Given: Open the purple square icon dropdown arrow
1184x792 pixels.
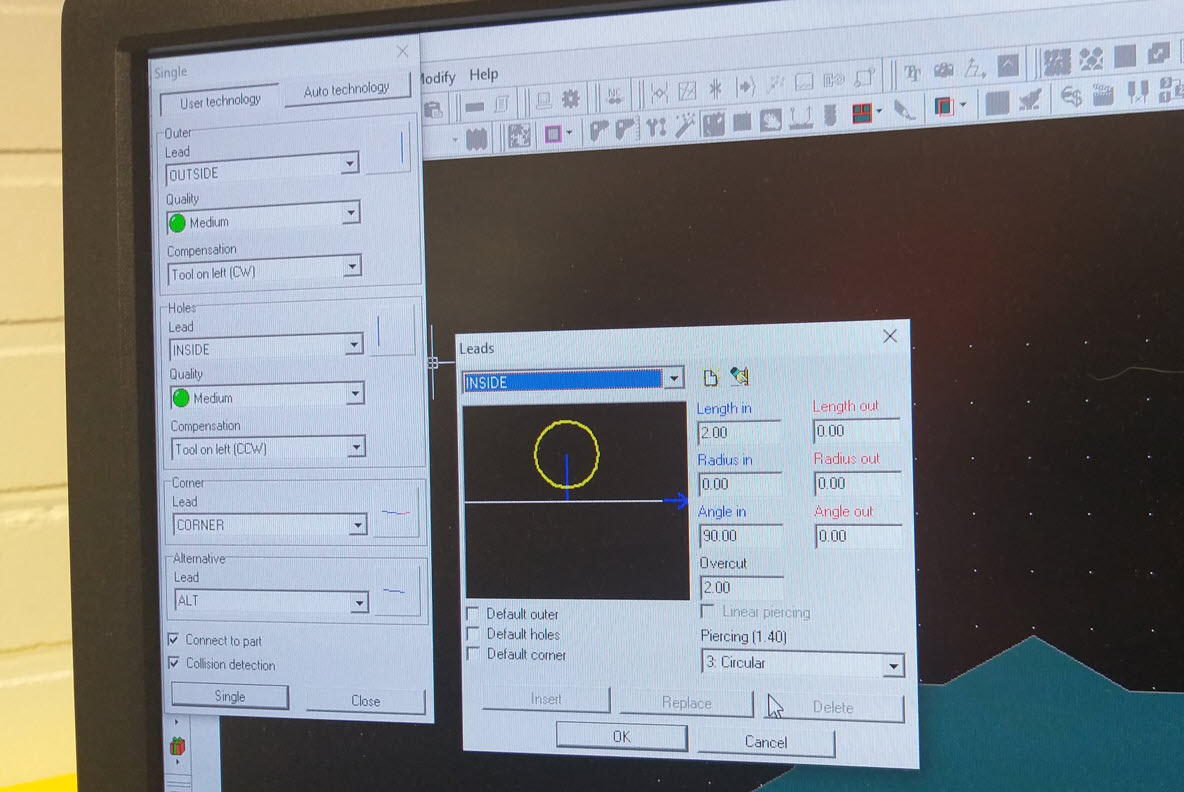Looking at the screenshot, I should (x=569, y=133).
